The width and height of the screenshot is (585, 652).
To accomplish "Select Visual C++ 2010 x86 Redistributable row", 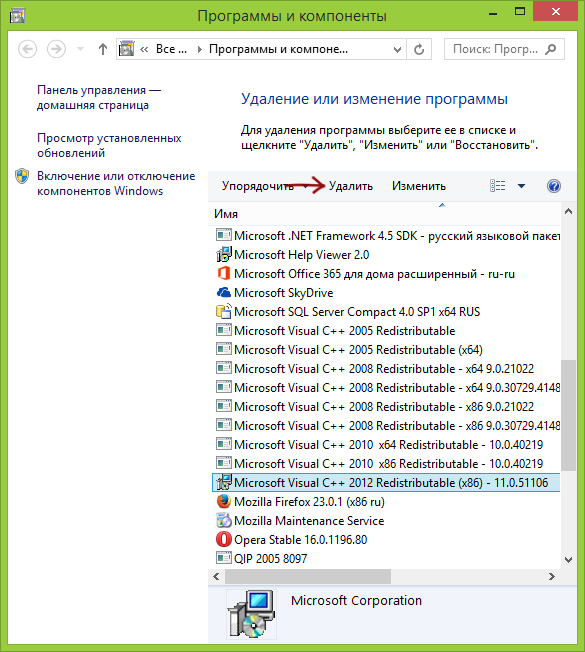I will tap(386, 464).
